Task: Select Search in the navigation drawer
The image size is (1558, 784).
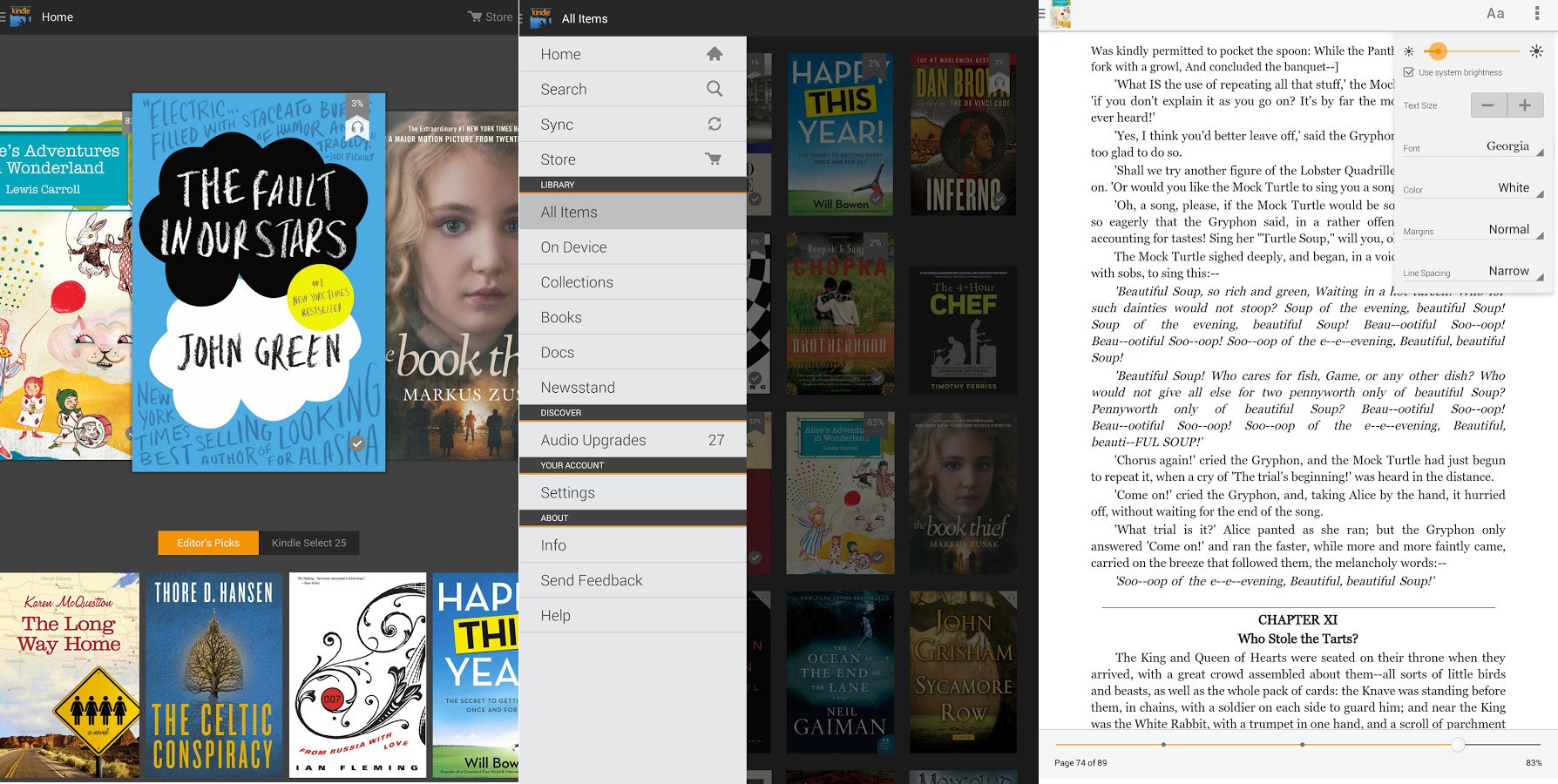Action: coord(633,89)
